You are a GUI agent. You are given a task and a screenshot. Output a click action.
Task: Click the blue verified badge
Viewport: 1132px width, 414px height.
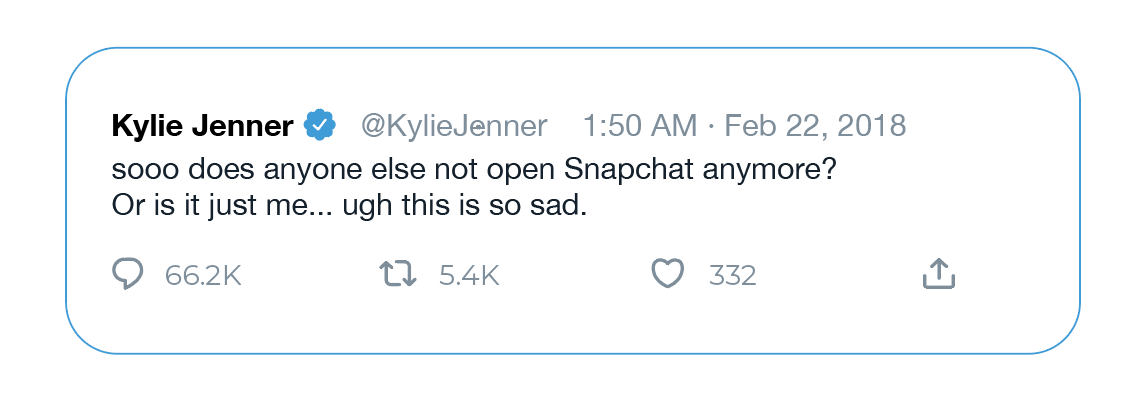tap(319, 126)
